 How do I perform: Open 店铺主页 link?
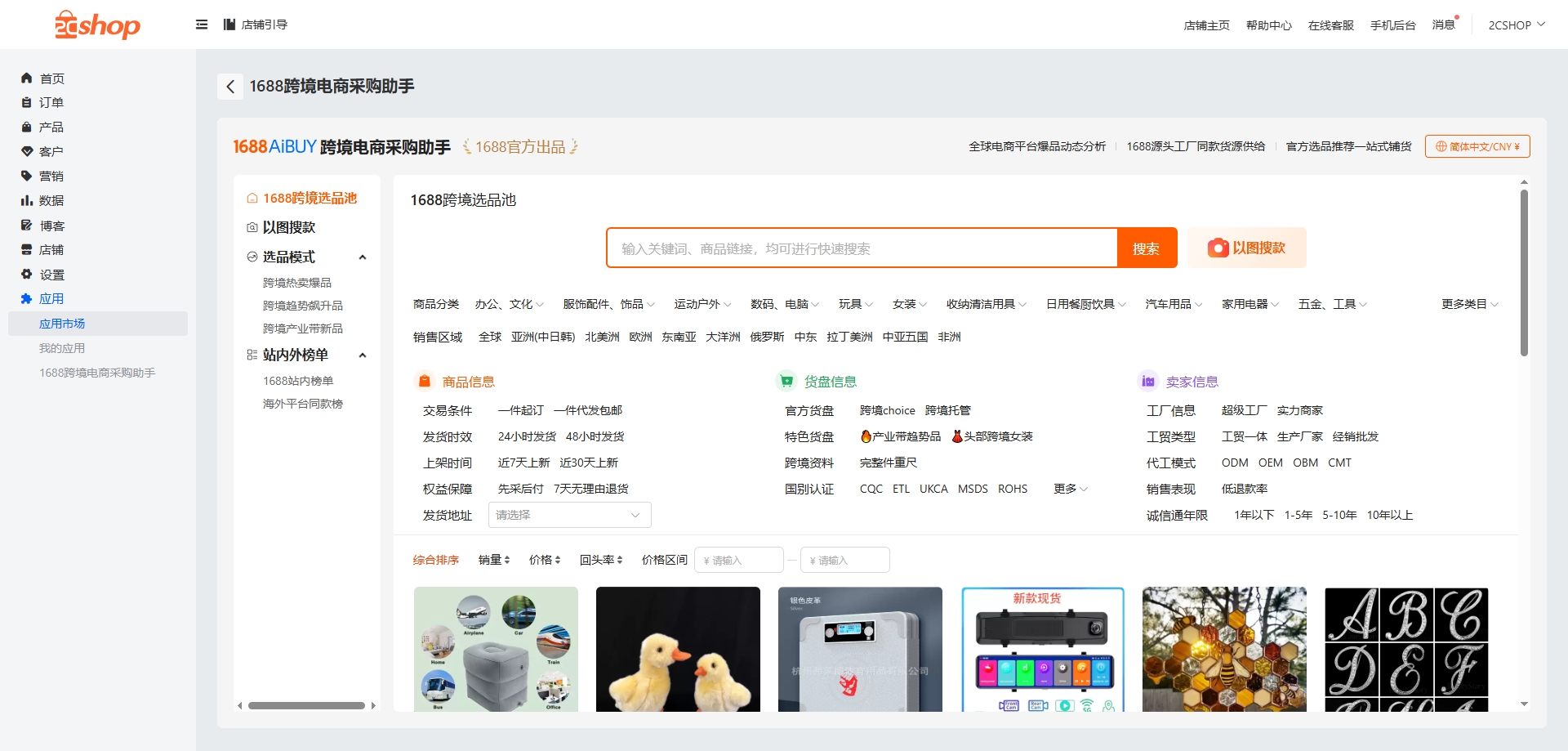1206,25
